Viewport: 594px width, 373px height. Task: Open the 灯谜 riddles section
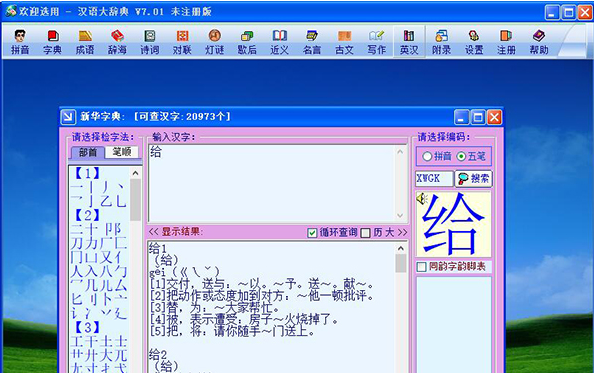click(x=215, y=42)
